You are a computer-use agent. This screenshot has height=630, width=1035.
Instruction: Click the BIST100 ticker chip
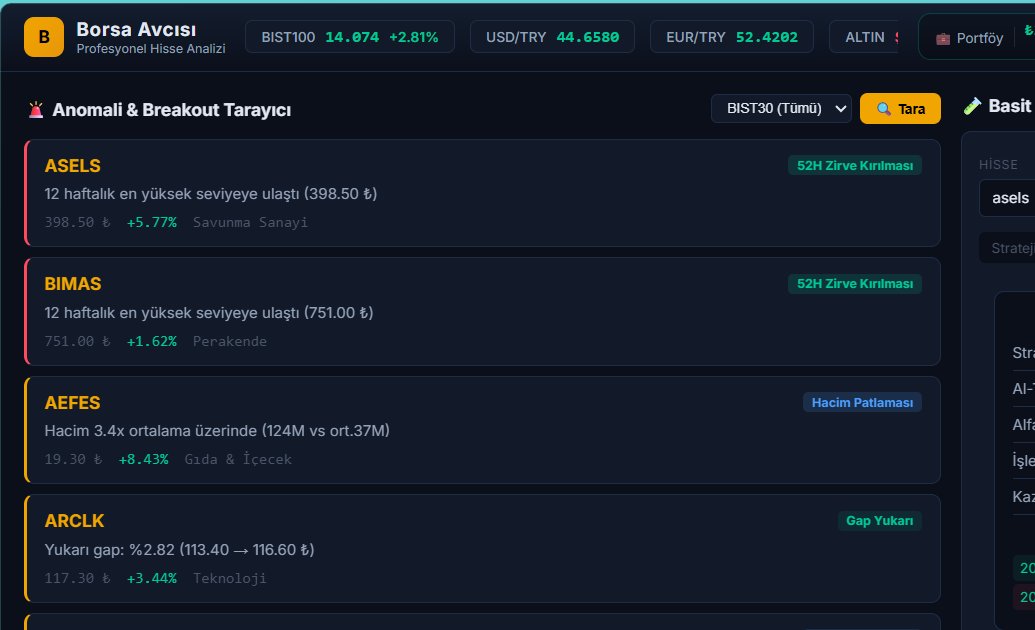point(350,37)
